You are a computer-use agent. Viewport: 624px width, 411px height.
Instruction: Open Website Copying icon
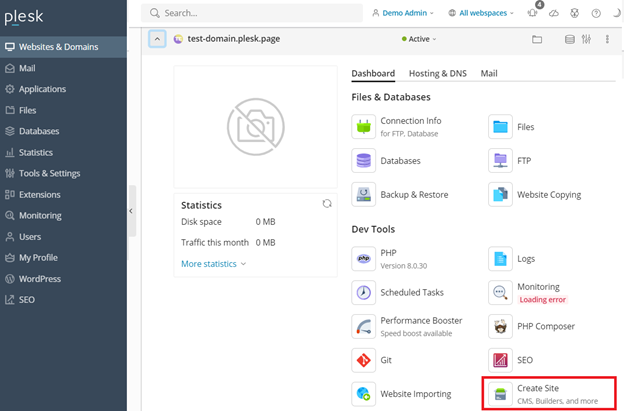click(500, 195)
